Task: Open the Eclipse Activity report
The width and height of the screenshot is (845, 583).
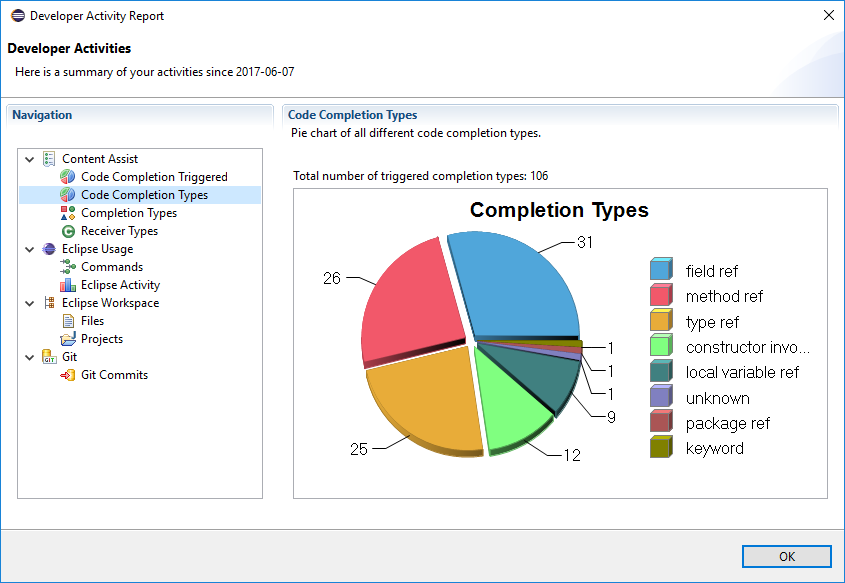Action: coord(120,284)
